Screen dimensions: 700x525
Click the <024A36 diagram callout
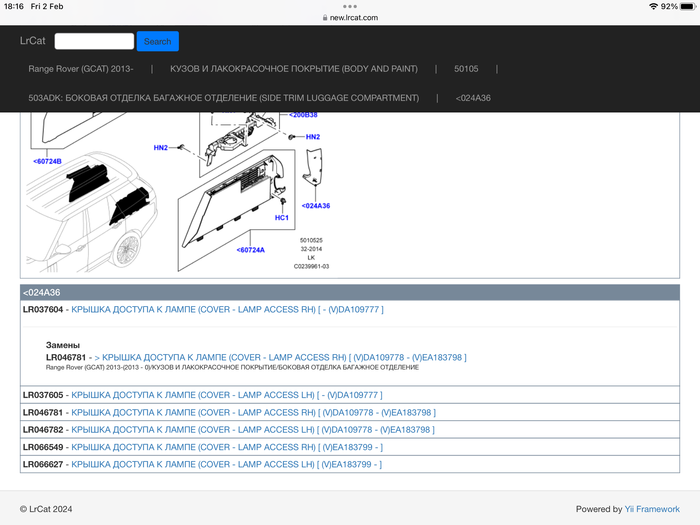coord(316,205)
